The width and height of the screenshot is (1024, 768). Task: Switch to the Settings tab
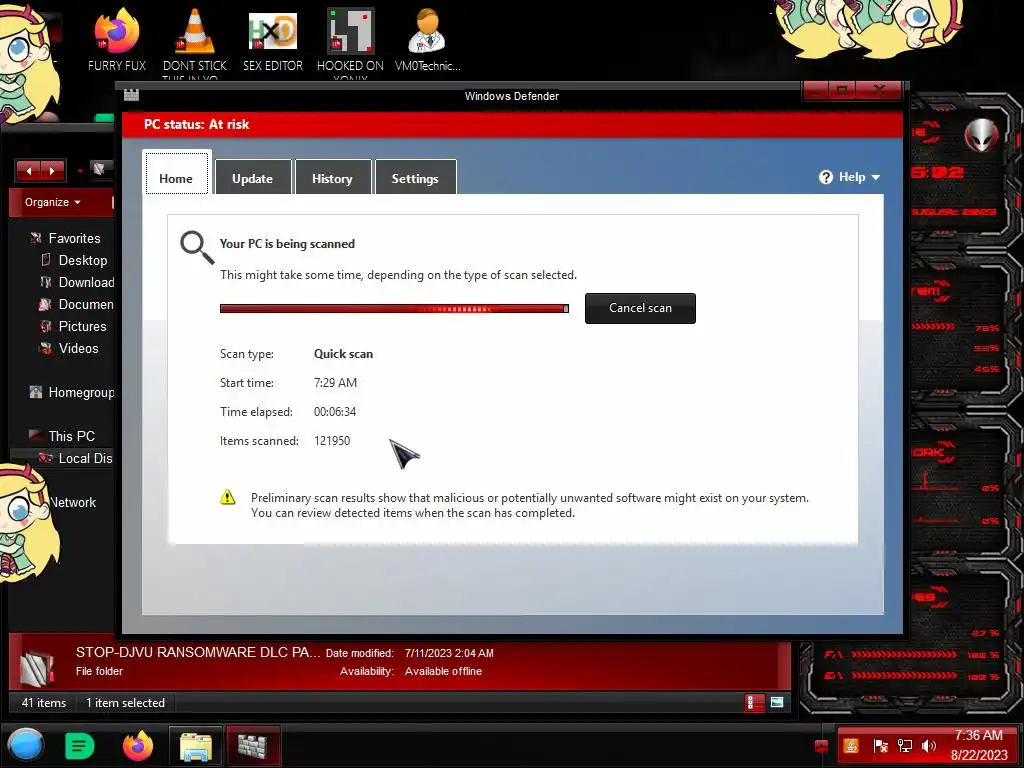click(x=415, y=177)
